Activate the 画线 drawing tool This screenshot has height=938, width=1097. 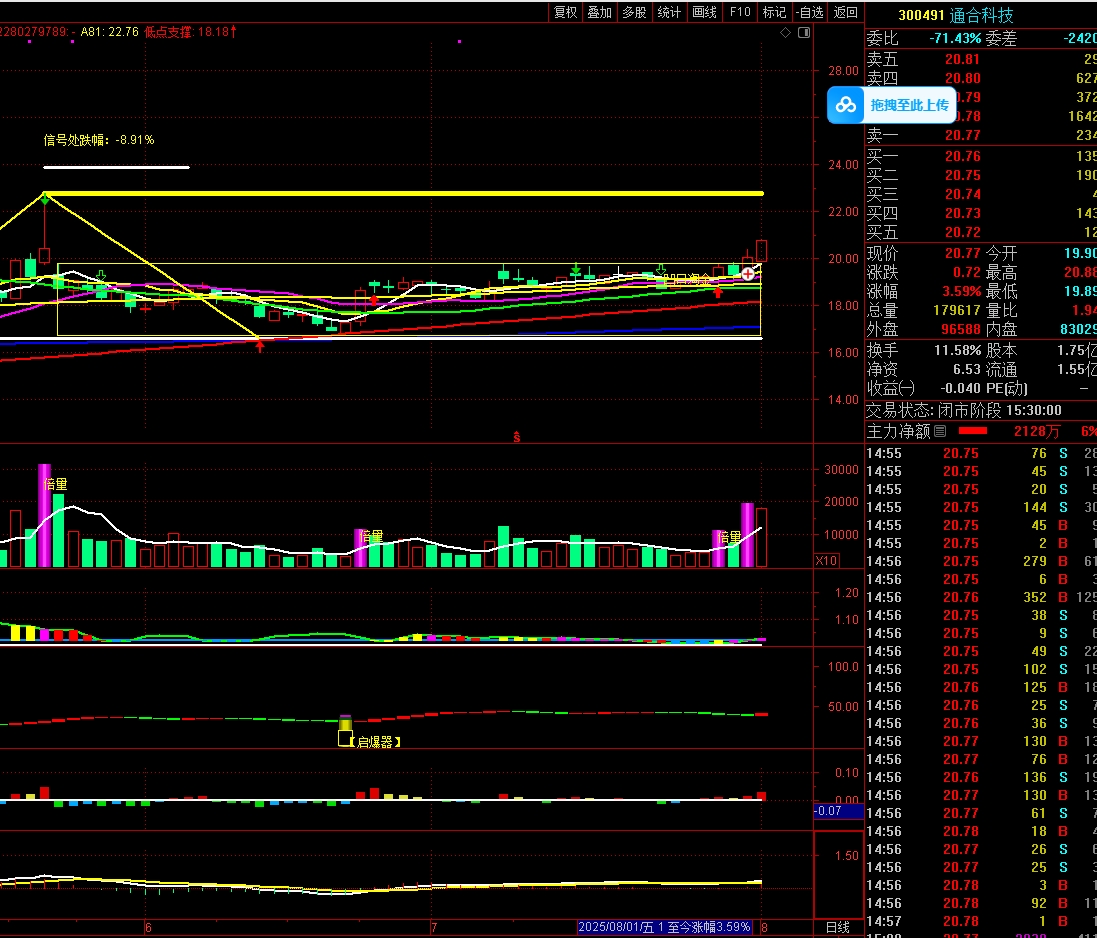pos(705,12)
